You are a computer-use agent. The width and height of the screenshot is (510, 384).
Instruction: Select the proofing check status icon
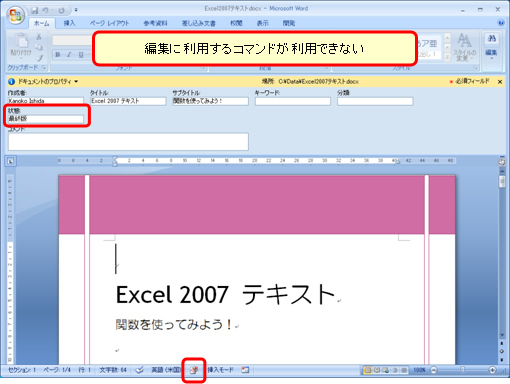pyautogui.click(x=139, y=370)
